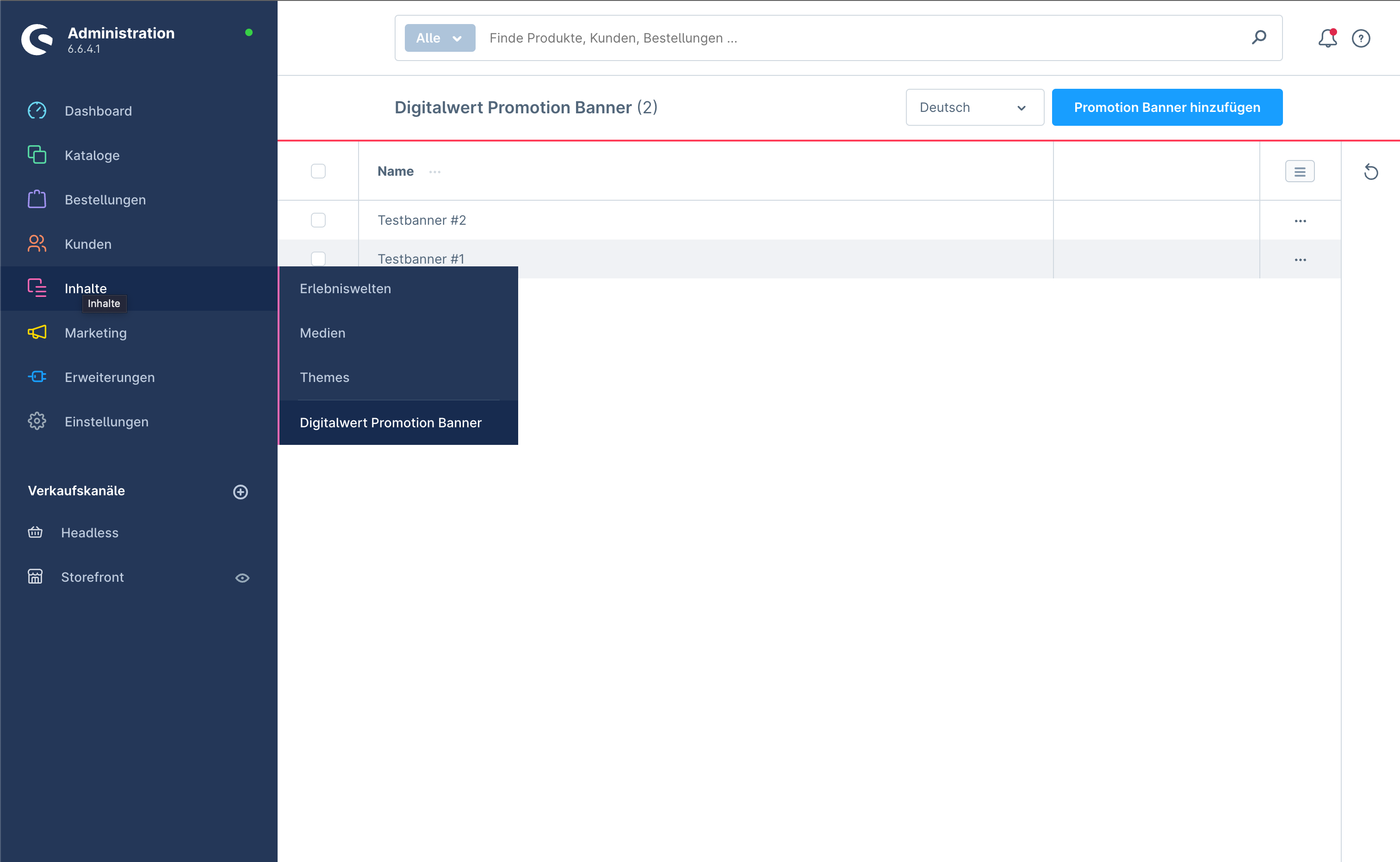Open actions menu for Testbanner #2
1400x862 pixels.
point(1300,221)
